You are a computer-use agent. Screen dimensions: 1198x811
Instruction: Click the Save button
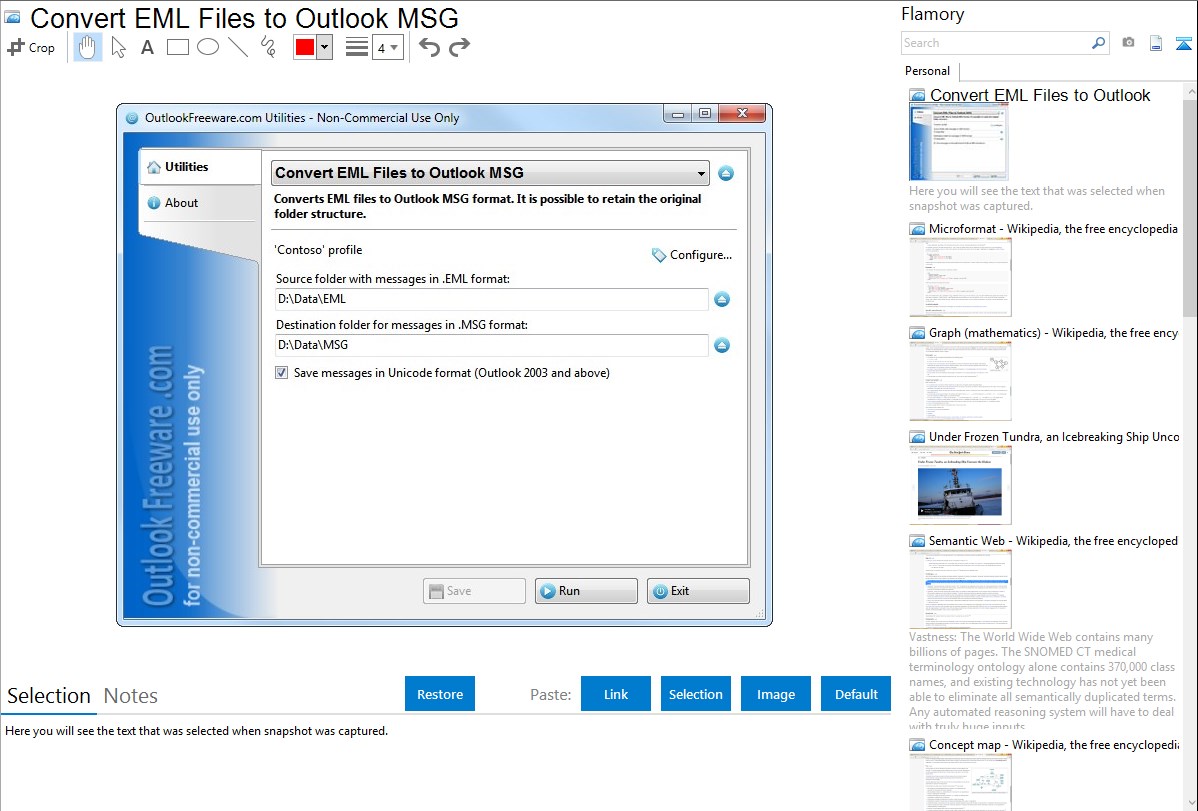coord(474,591)
